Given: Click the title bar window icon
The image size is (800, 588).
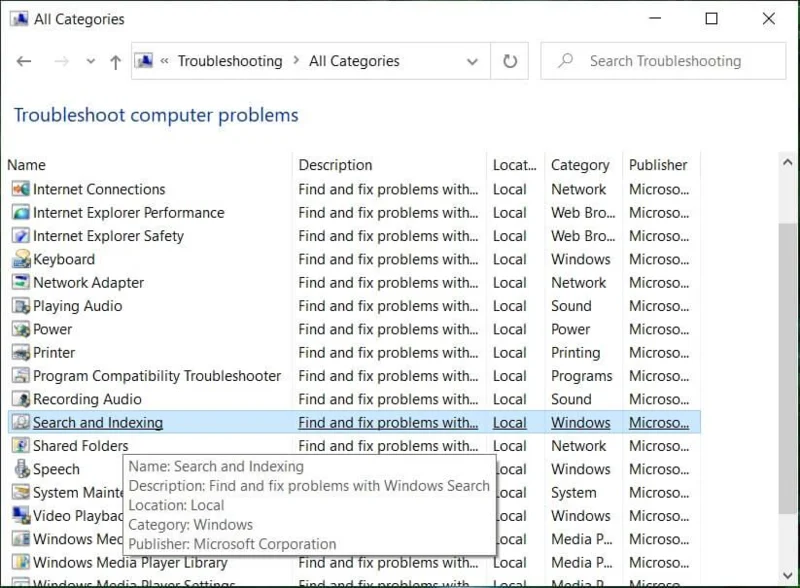Looking at the screenshot, I should pos(19,19).
